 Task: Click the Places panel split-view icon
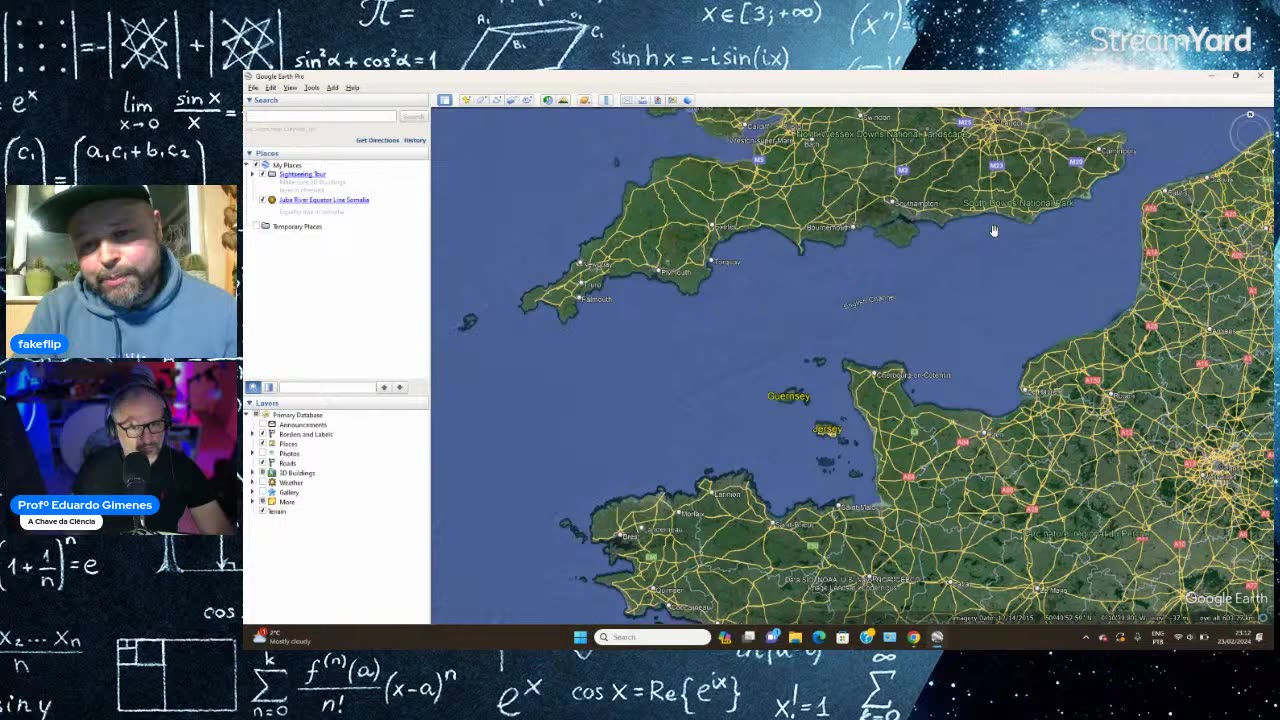268,387
